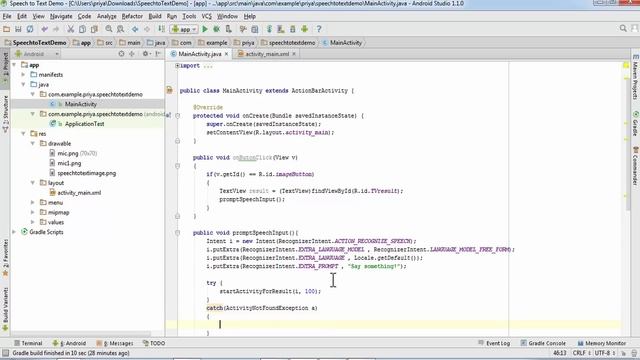
Task: Open the Analyze menu
Action: pyautogui.click(x=107, y=16)
